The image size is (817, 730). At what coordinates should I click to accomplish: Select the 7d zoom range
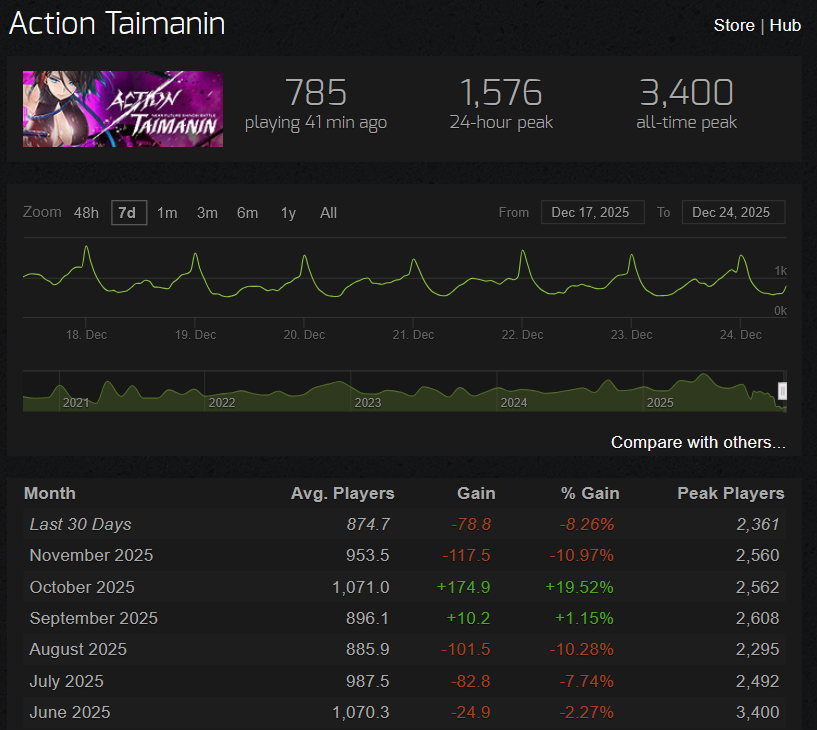(x=128, y=213)
